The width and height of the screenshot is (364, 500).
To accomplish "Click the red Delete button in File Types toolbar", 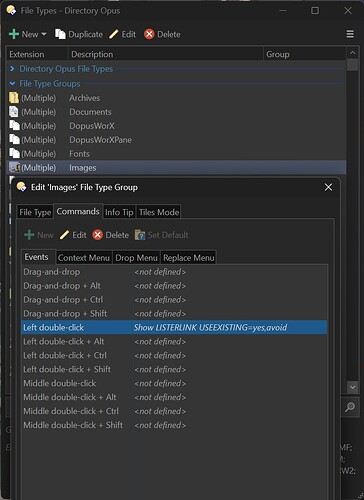I will (162, 34).
